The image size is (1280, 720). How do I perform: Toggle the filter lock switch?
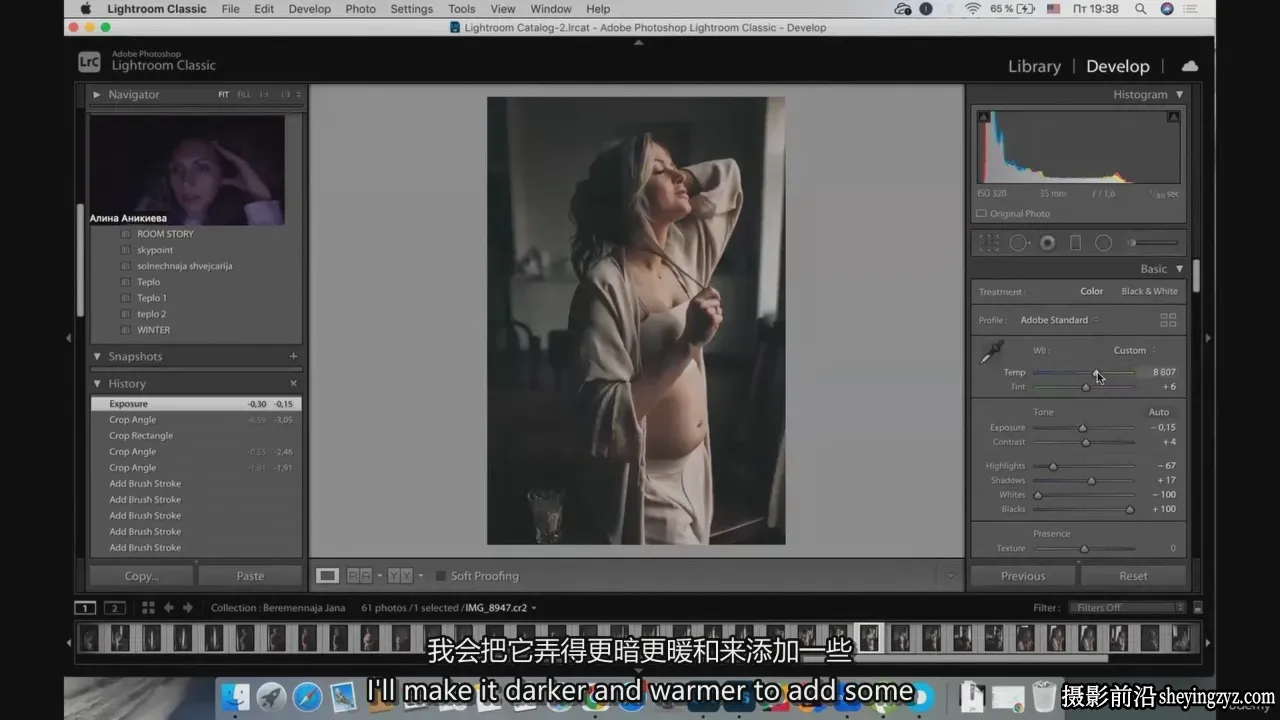pos(1198,608)
